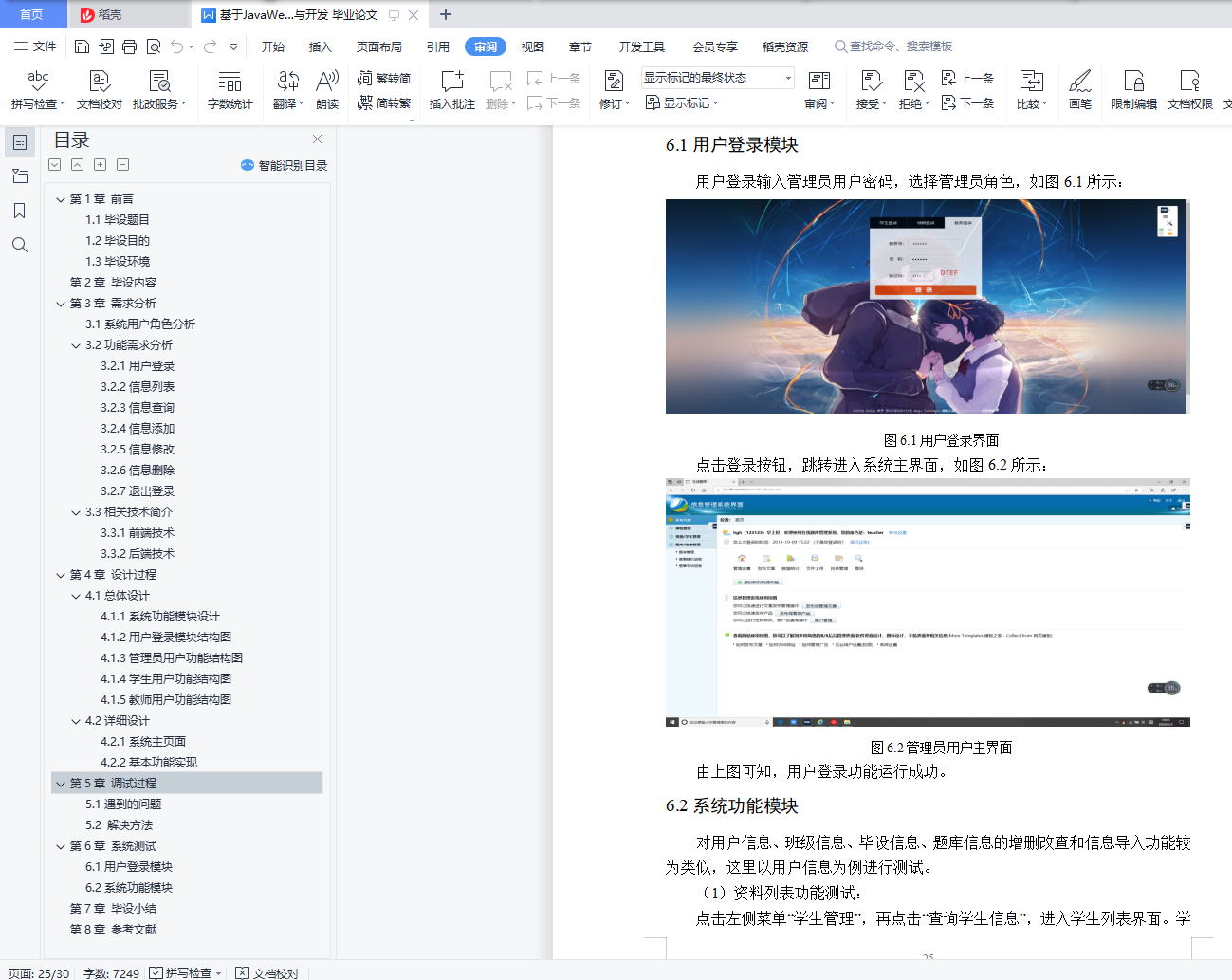This screenshot has height=980, width=1232.
Task: Jump to 3.2.1 用户登录 in outline
Action: pos(138,366)
